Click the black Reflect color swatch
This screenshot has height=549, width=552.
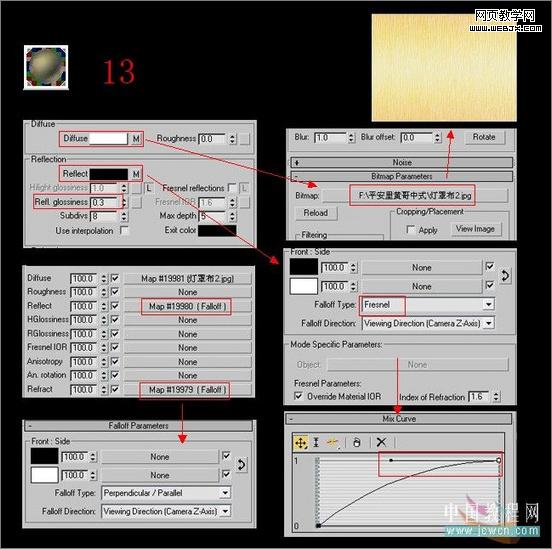(x=109, y=174)
